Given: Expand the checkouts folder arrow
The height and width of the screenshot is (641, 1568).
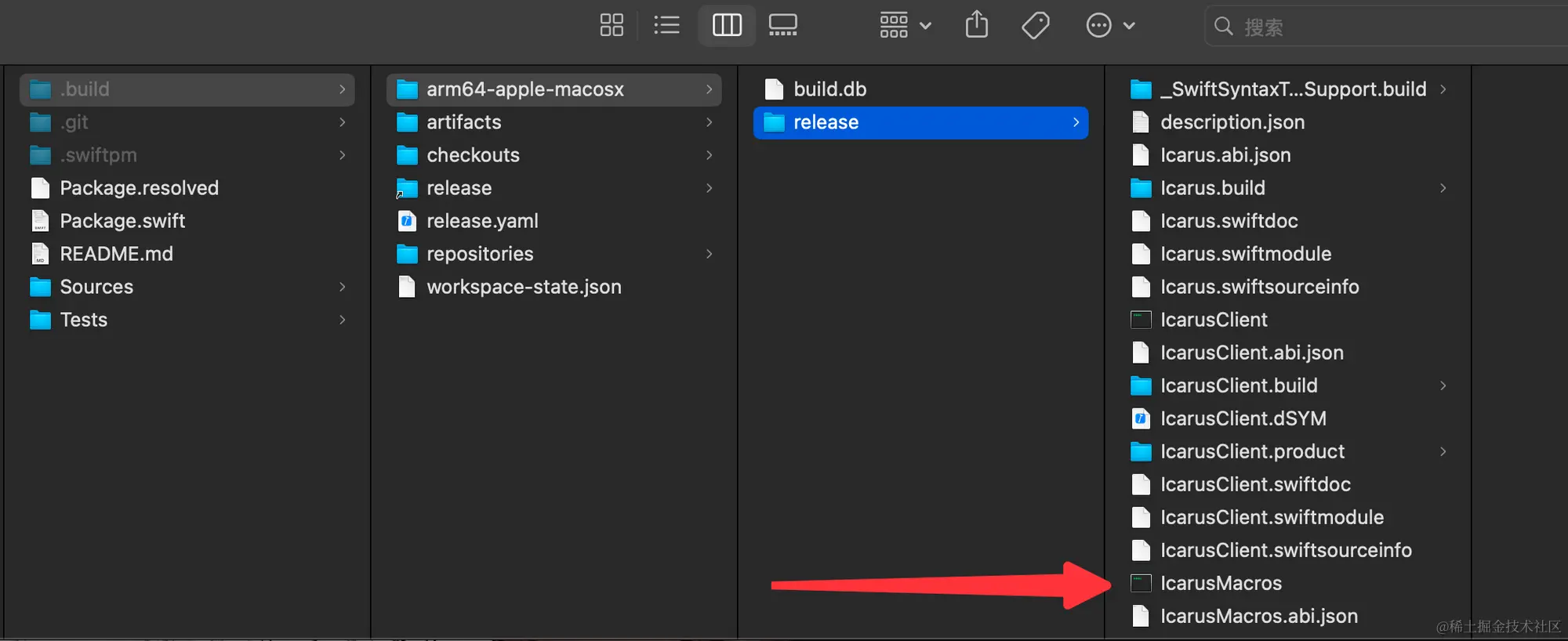Looking at the screenshot, I should [709, 155].
